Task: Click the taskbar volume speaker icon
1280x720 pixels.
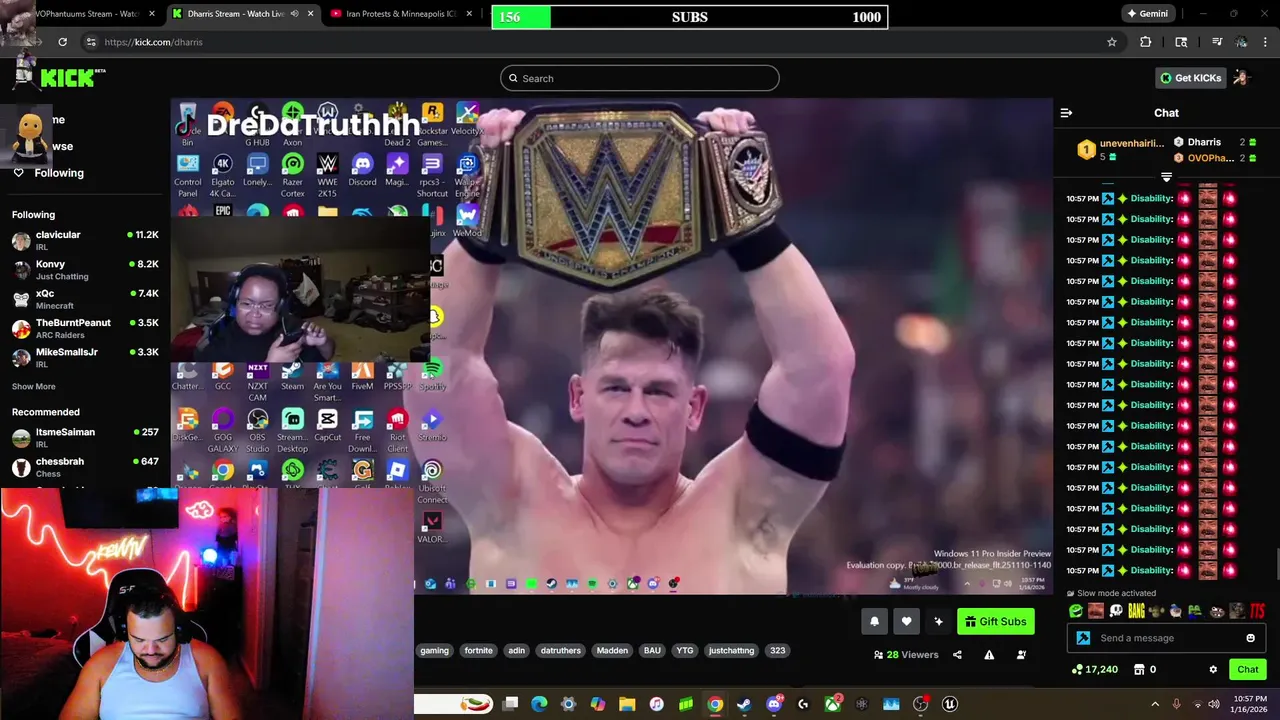Action: click(1215, 704)
